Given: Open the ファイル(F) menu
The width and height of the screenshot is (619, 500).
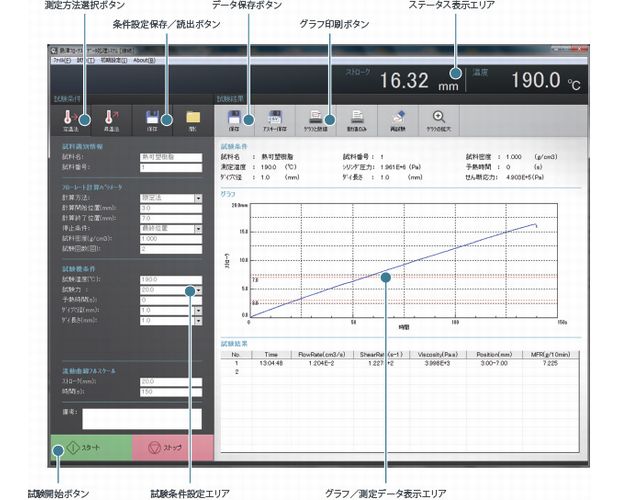Looking at the screenshot, I should [x=62, y=60].
